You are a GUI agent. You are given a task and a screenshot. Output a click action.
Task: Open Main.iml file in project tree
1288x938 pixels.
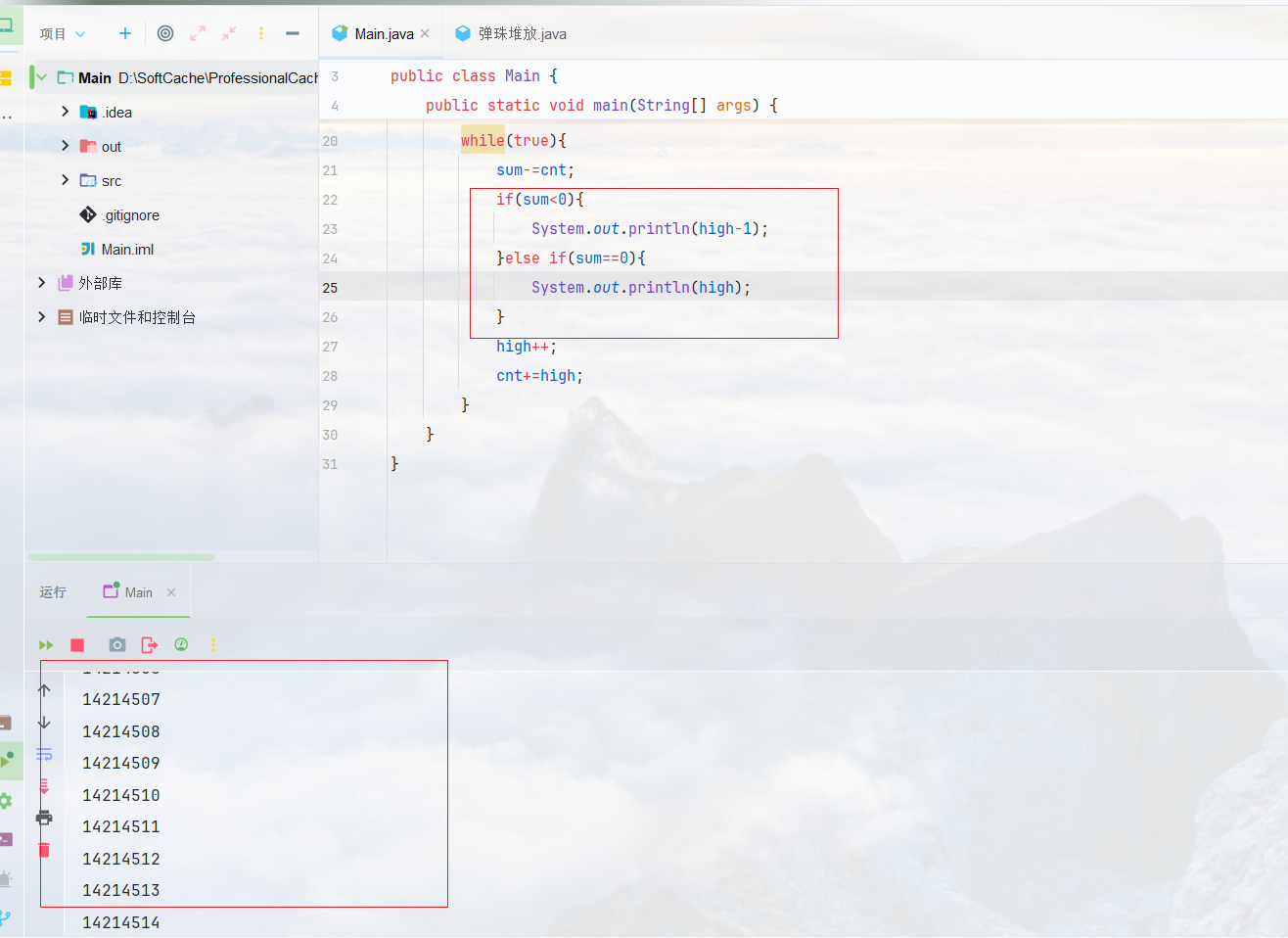click(x=127, y=250)
